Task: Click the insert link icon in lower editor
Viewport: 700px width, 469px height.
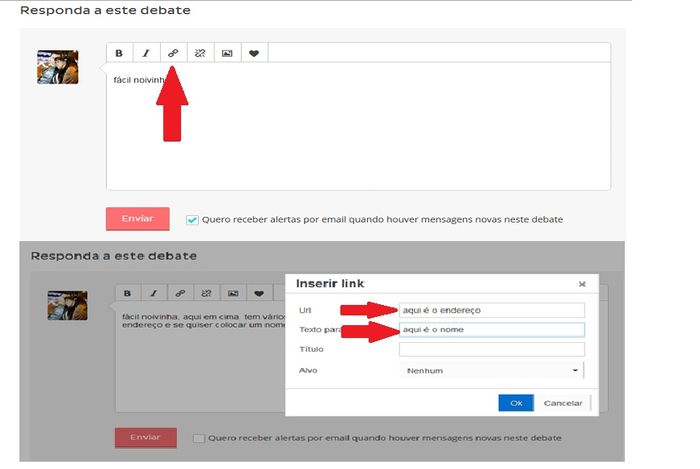Action: pyautogui.click(x=180, y=293)
